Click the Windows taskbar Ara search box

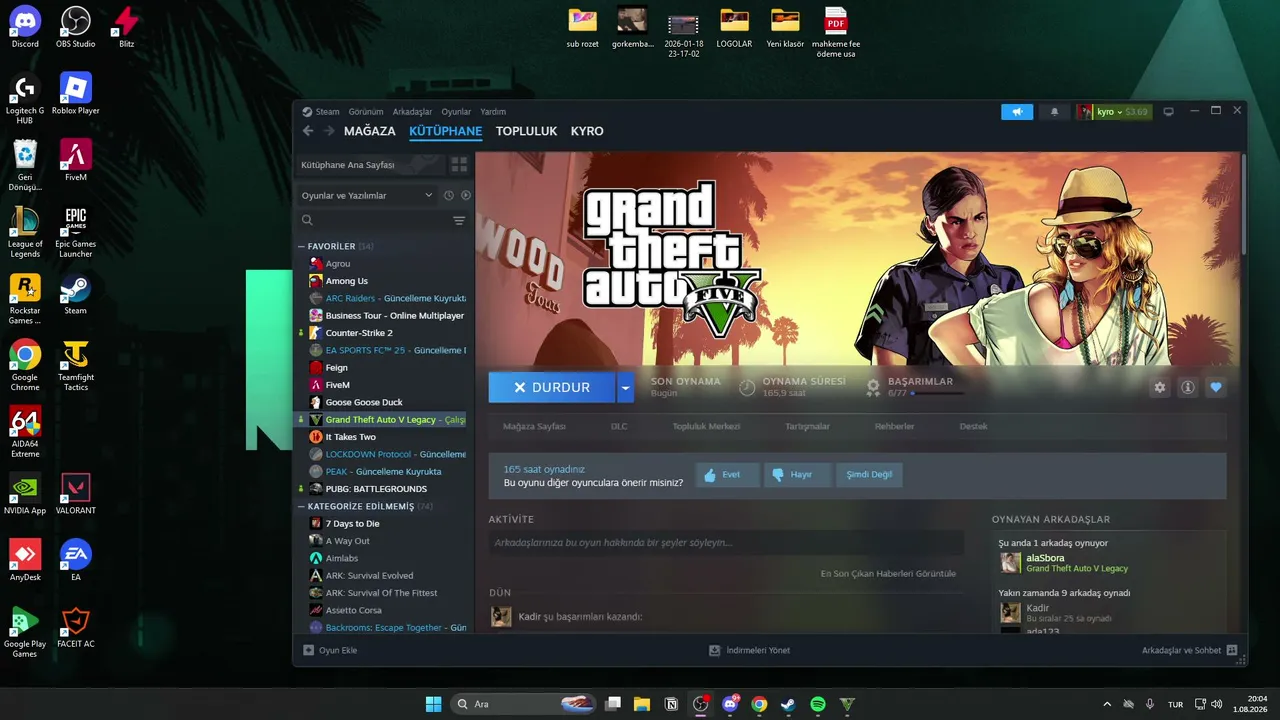tap(524, 704)
